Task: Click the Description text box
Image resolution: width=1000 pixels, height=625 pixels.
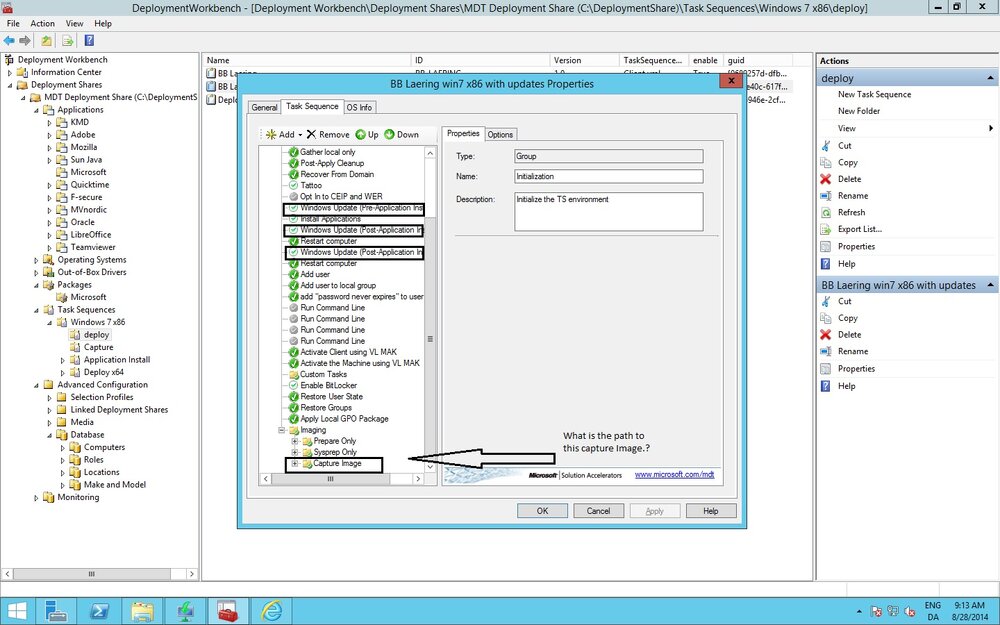Action: (x=608, y=212)
